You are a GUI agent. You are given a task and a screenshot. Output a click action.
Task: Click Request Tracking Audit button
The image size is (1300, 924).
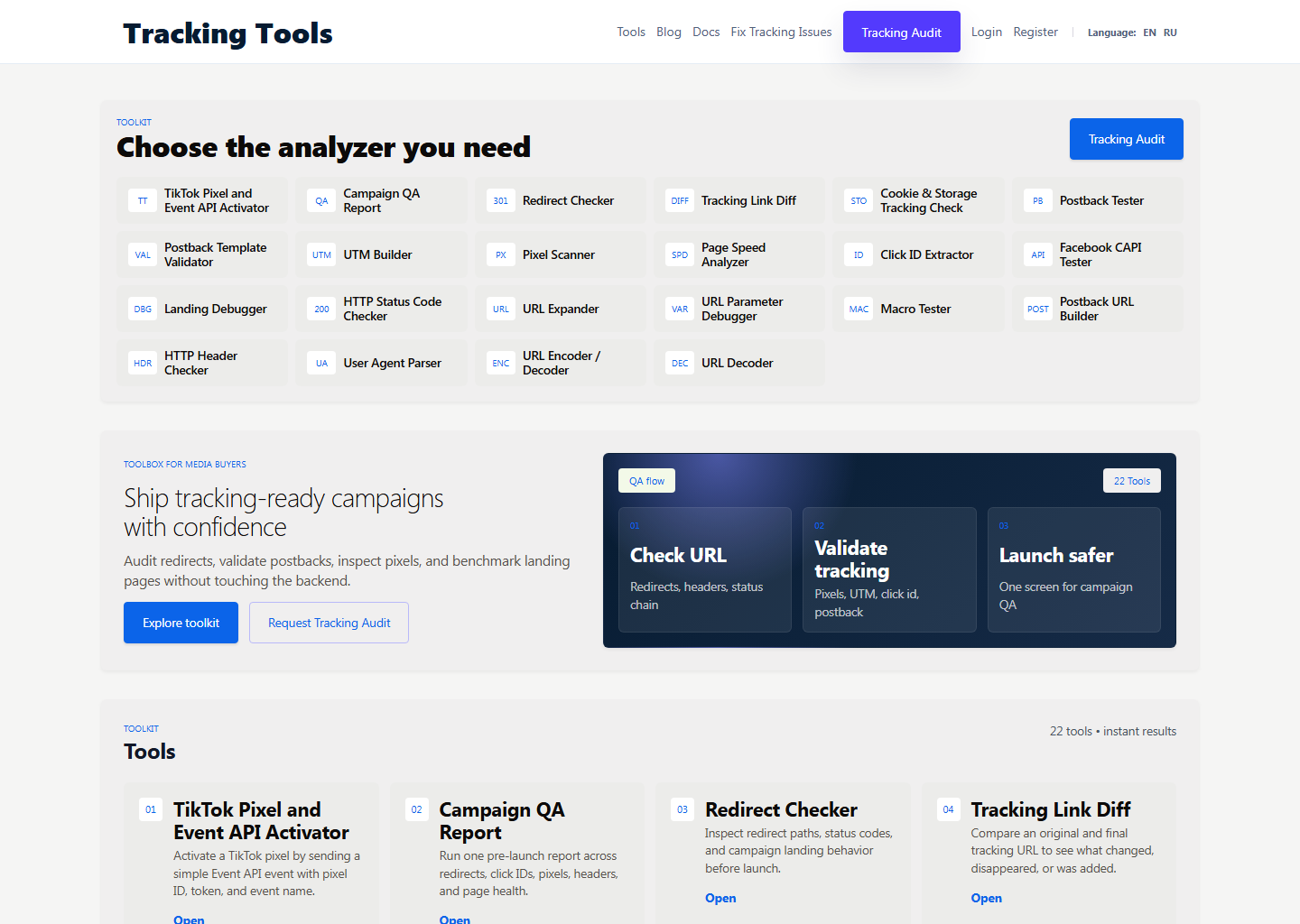coord(329,623)
